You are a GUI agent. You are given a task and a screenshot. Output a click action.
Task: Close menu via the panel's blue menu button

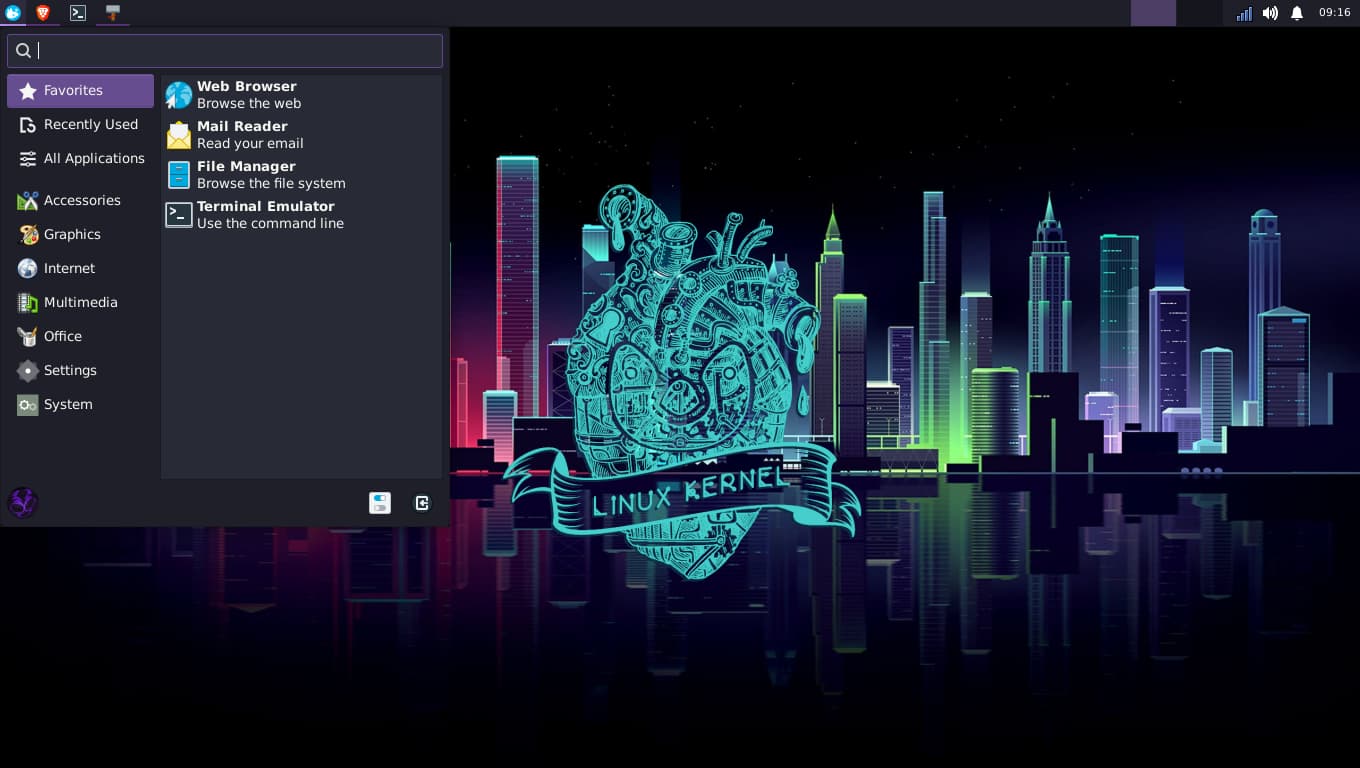tap(13, 13)
